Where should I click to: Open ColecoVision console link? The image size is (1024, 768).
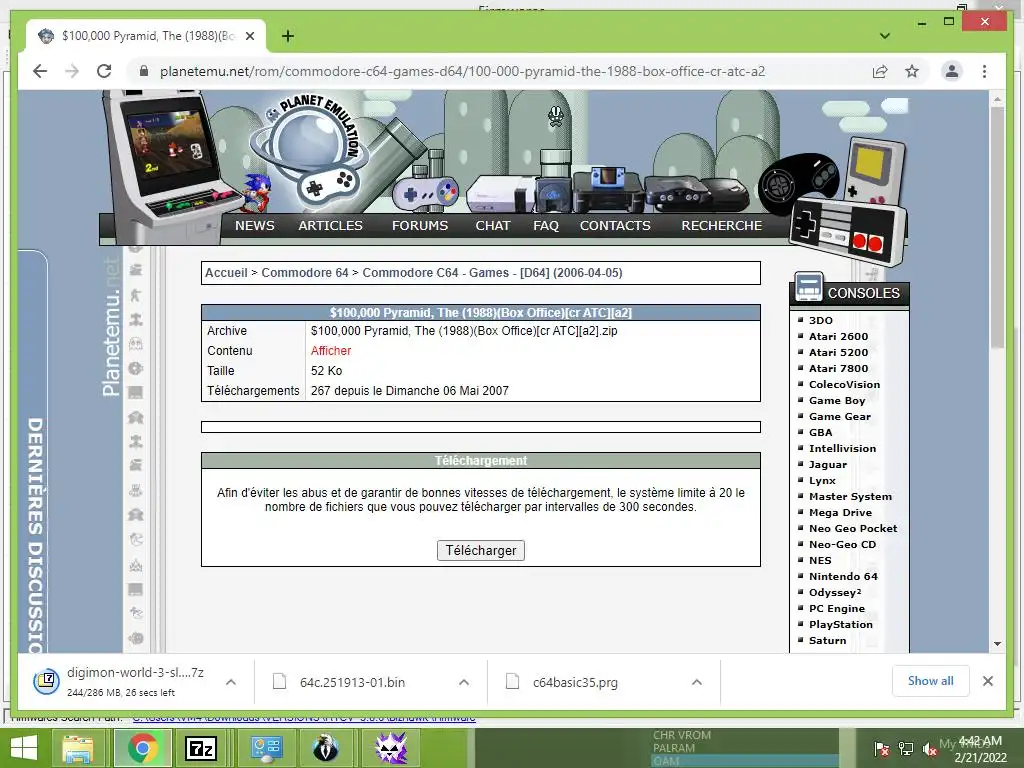pos(844,385)
